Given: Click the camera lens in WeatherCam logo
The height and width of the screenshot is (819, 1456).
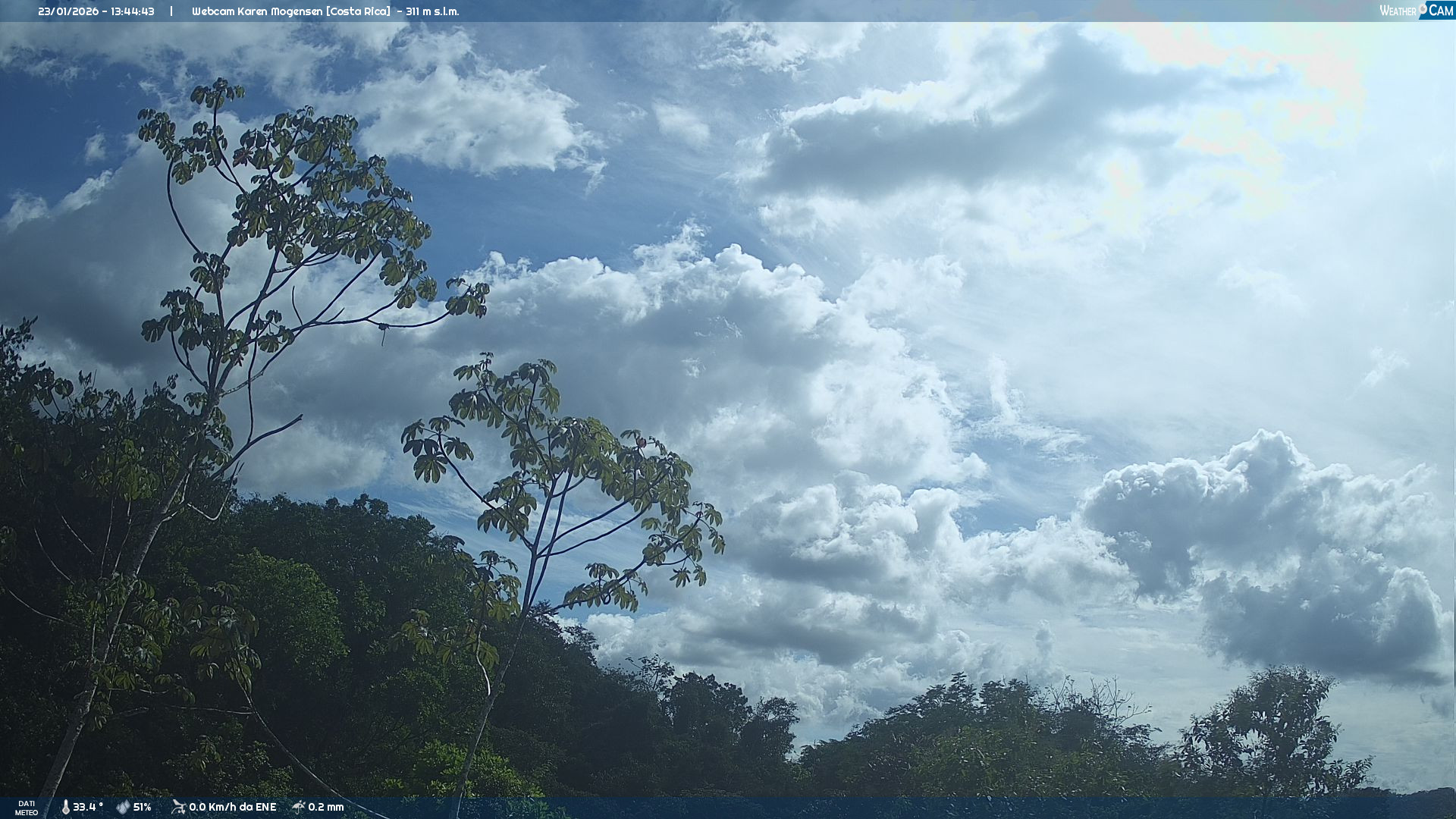Looking at the screenshot, I should tap(1423, 8).
